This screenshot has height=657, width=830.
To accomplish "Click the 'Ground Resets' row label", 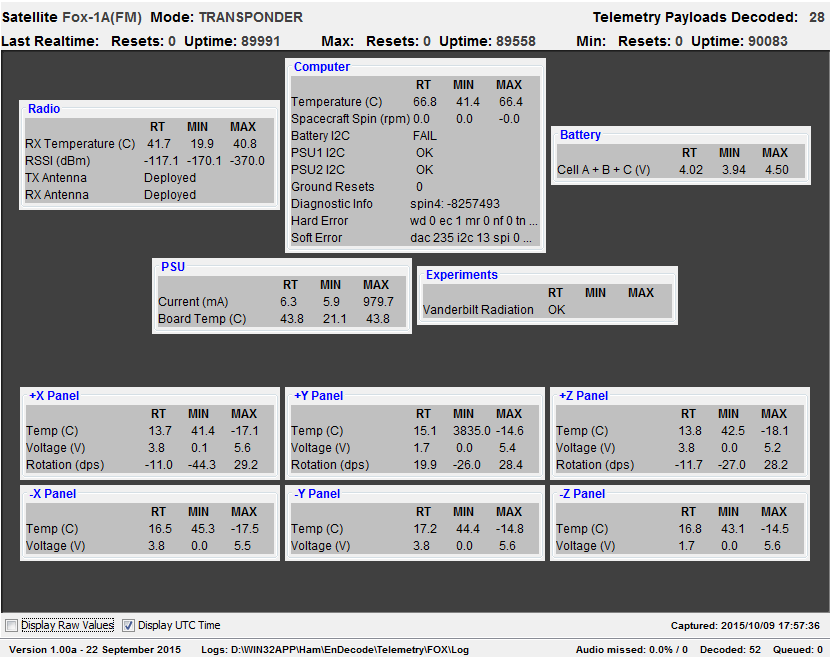I will [332, 186].
